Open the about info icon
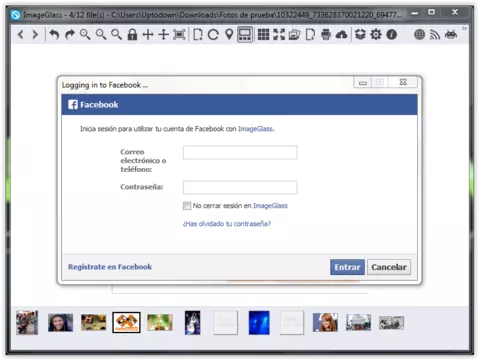Image resolution: width=479 pixels, height=360 pixels. point(392,35)
